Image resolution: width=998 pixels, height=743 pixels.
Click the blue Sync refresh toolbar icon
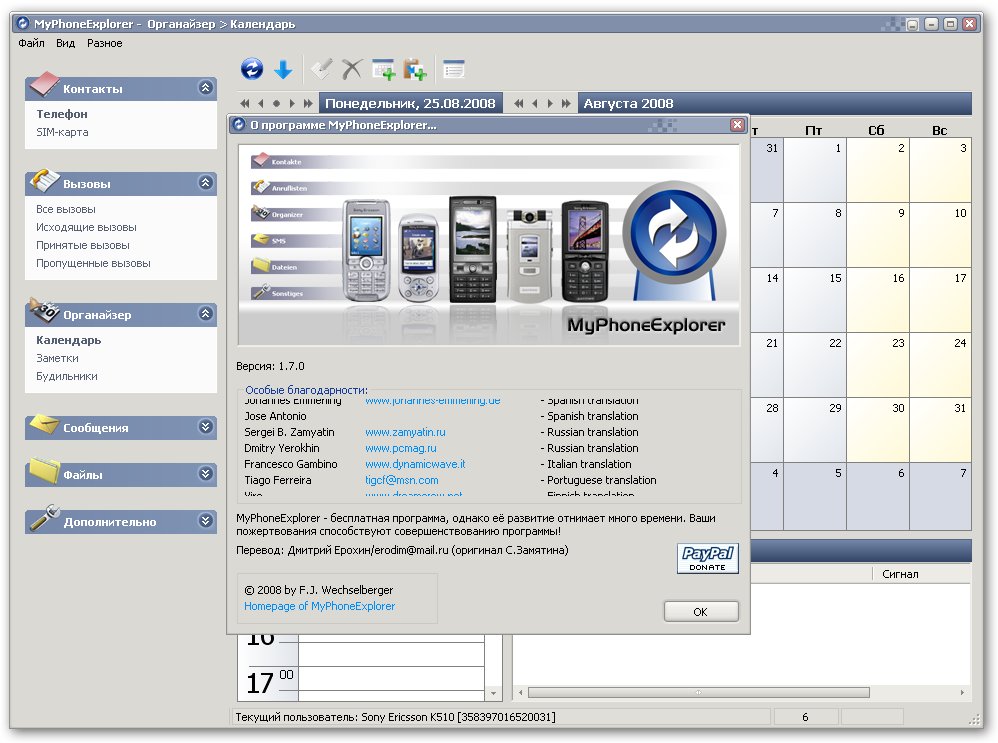(252, 69)
